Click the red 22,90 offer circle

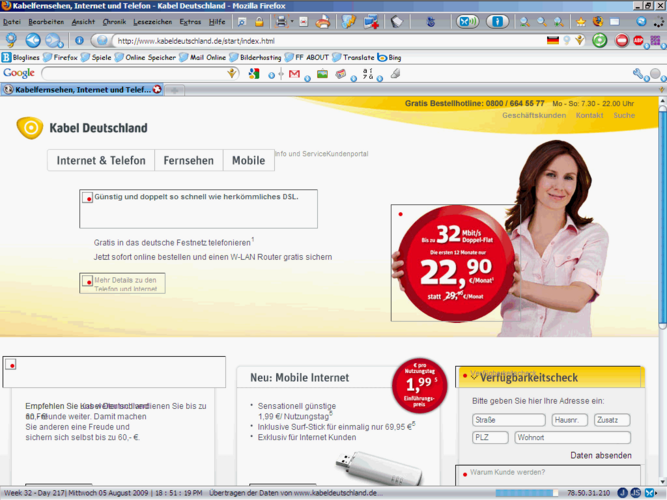456,263
